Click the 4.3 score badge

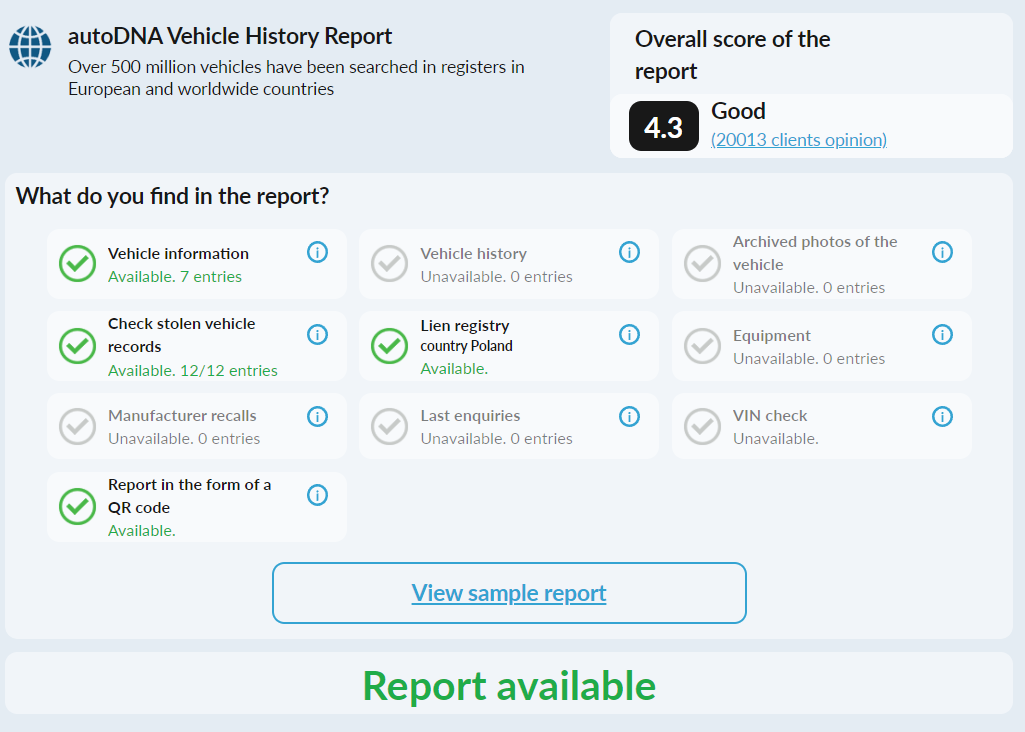pos(664,126)
